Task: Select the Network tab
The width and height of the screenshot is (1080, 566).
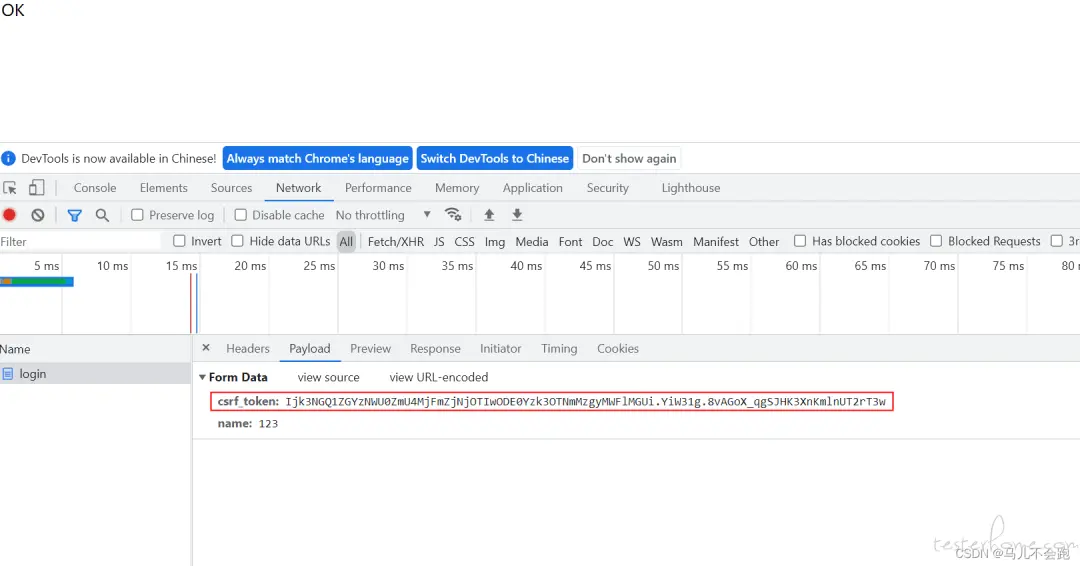Action: pyautogui.click(x=298, y=188)
